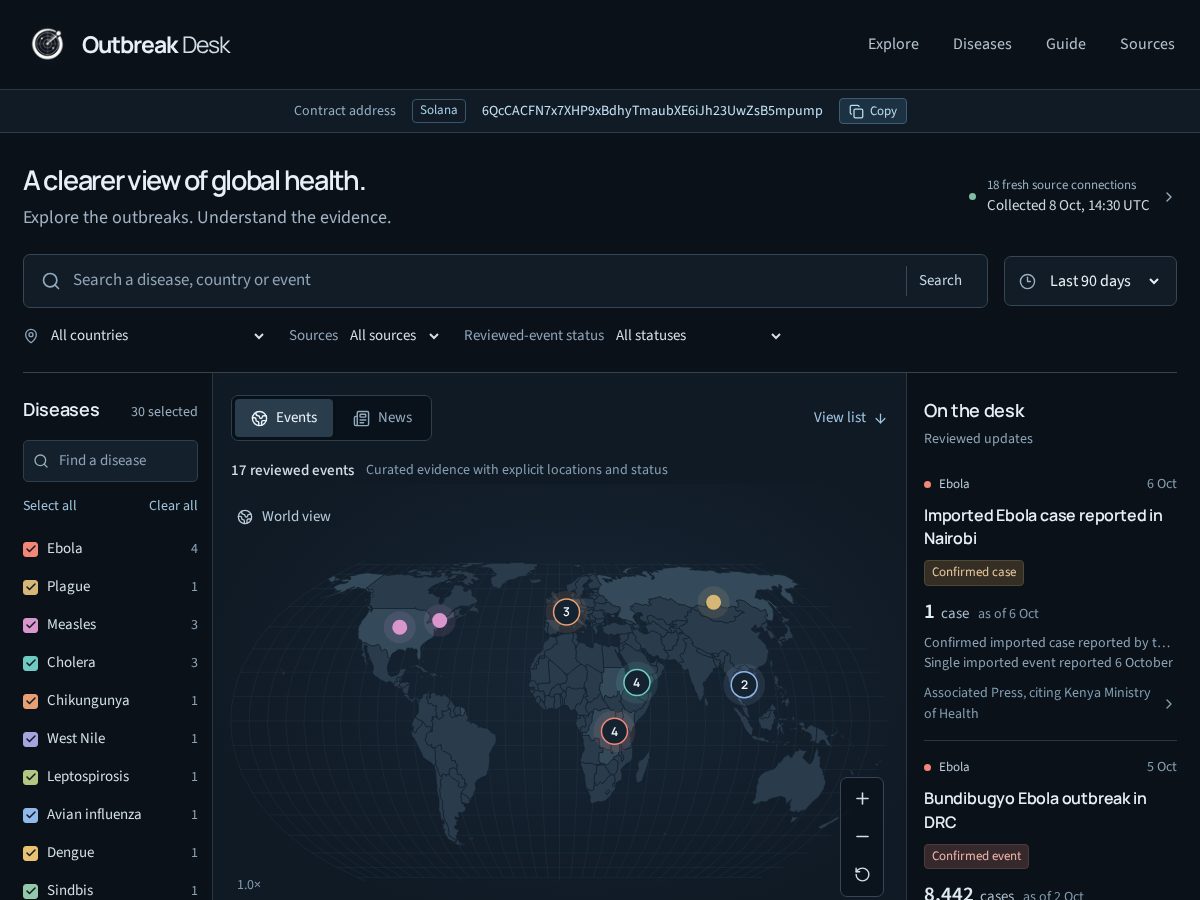Open the All sources dropdown
This screenshot has width=1200, height=900.
pyautogui.click(x=395, y=336)
